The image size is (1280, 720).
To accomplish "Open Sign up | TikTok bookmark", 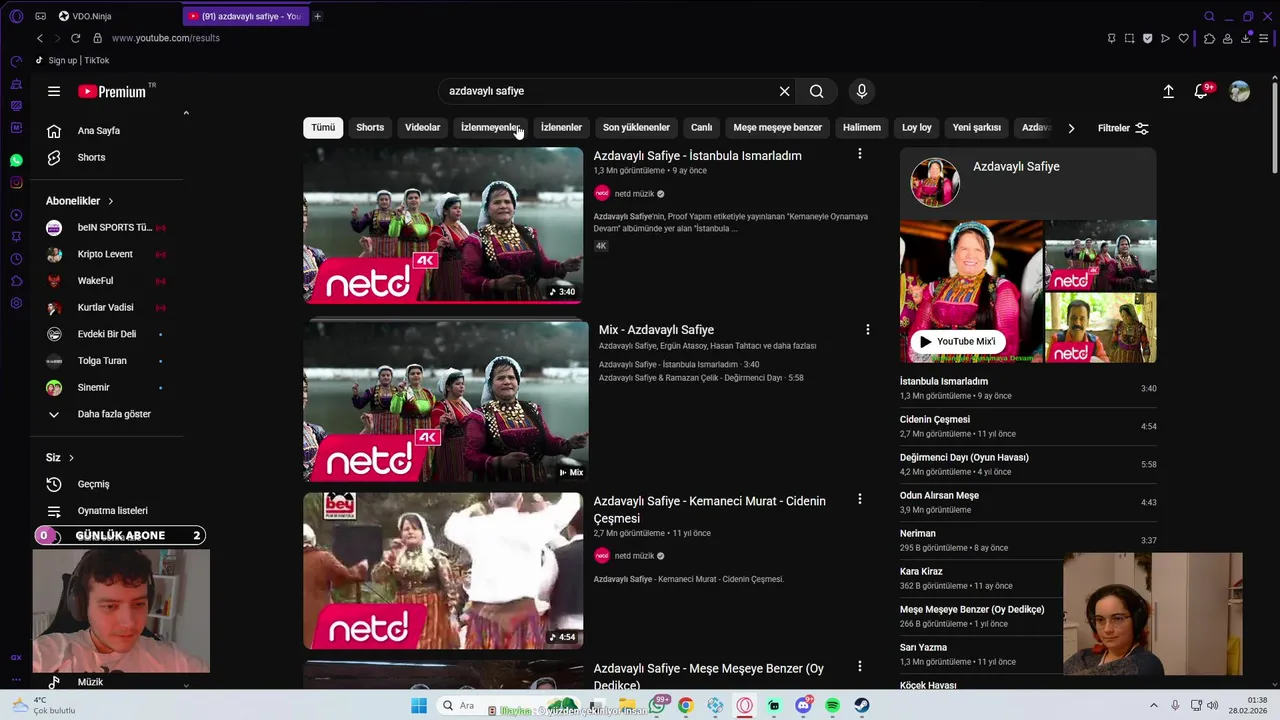I will click(72, 60).
